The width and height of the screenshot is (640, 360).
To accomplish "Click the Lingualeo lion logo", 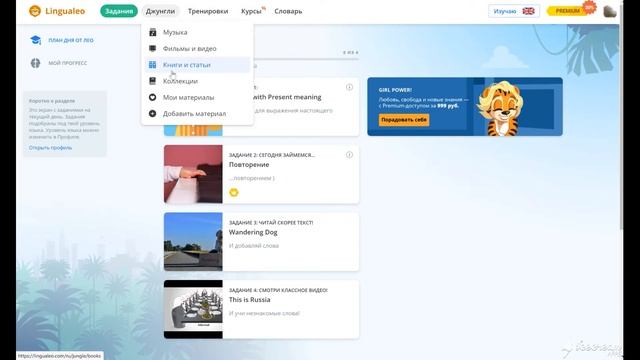I will click(35, 11).
